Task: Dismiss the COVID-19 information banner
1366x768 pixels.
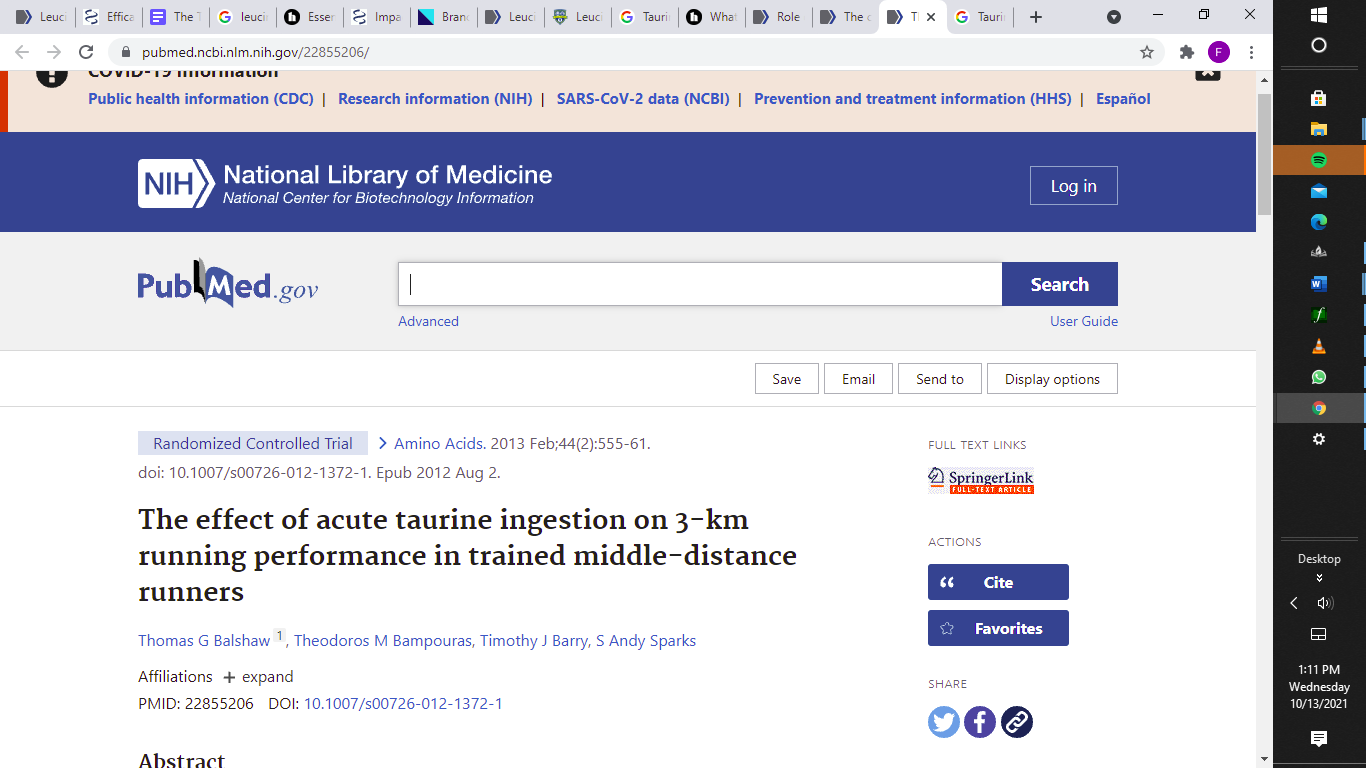Action: coord(1207,72)
